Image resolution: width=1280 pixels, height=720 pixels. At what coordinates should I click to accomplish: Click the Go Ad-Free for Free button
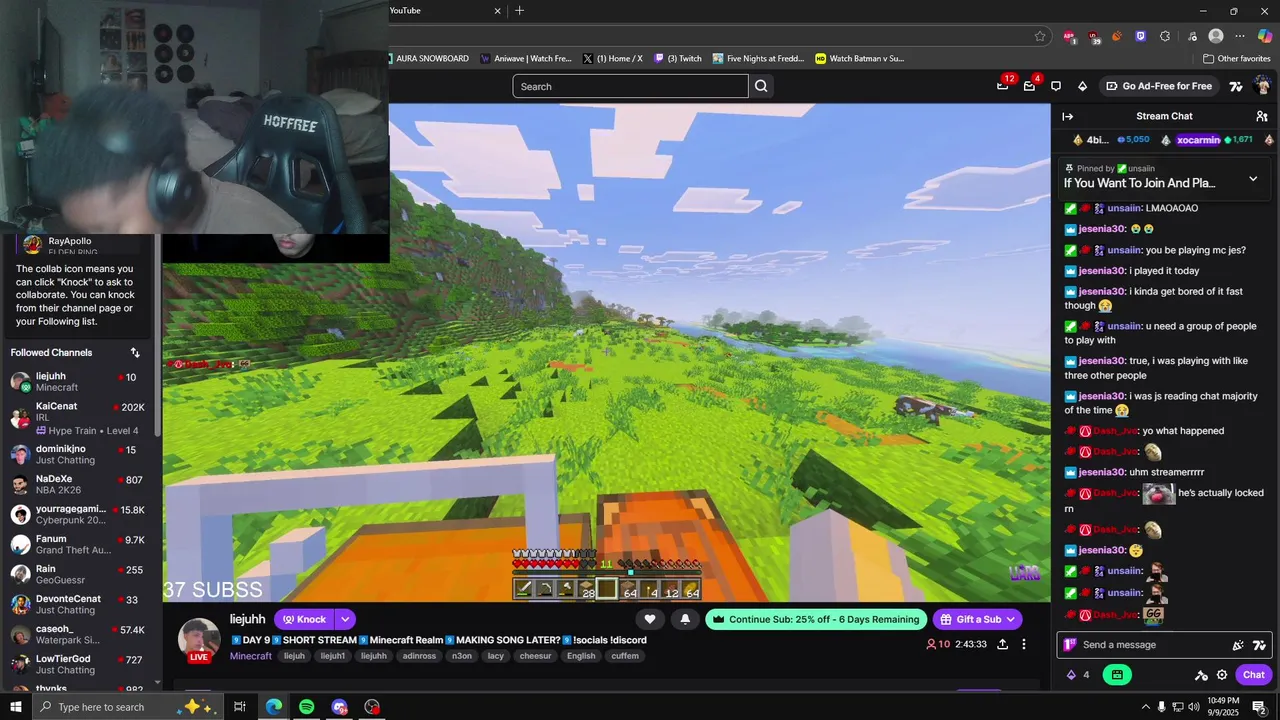(x=1158, y=86)
